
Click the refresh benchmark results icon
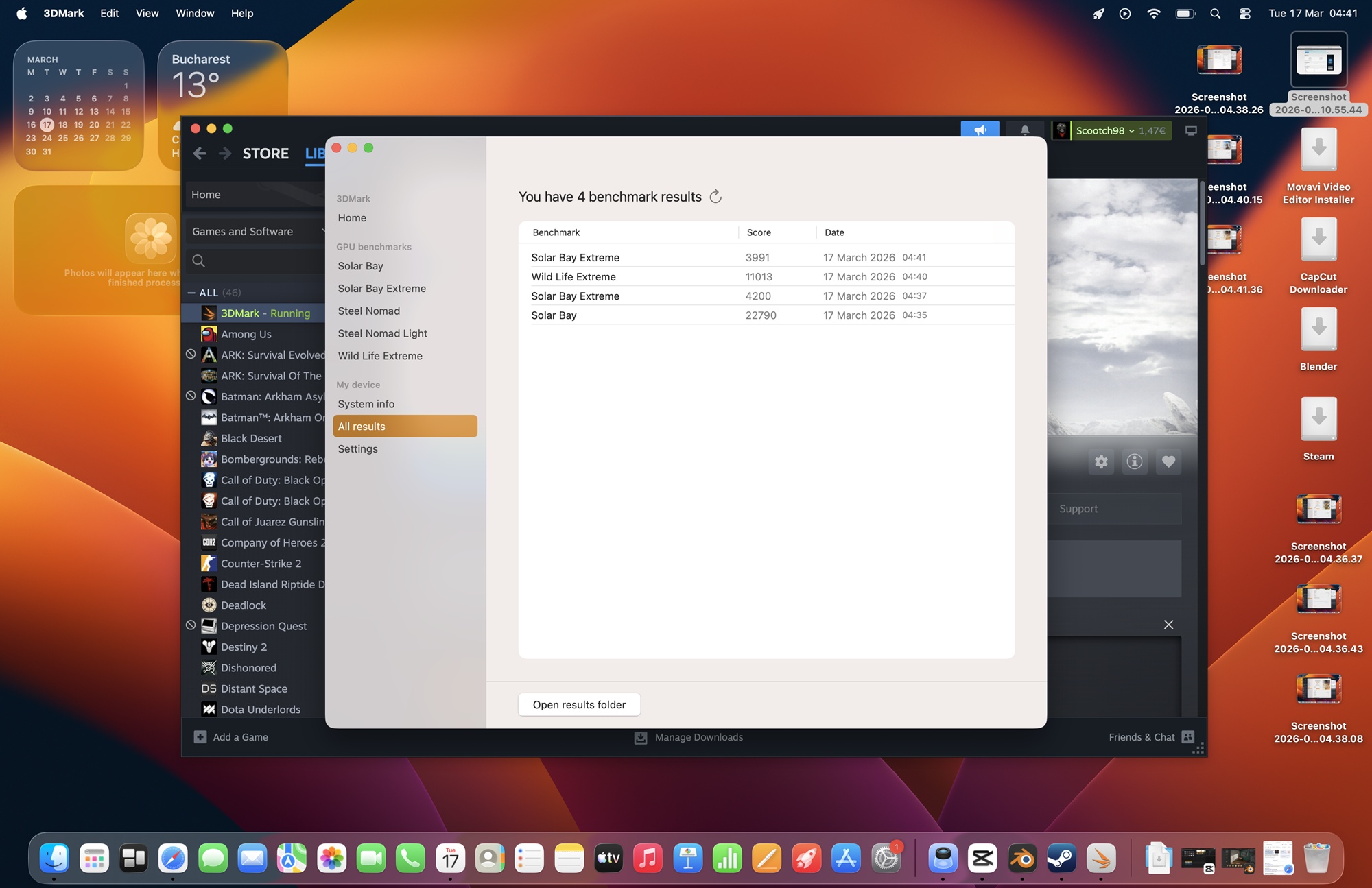(x=715, y=197)
